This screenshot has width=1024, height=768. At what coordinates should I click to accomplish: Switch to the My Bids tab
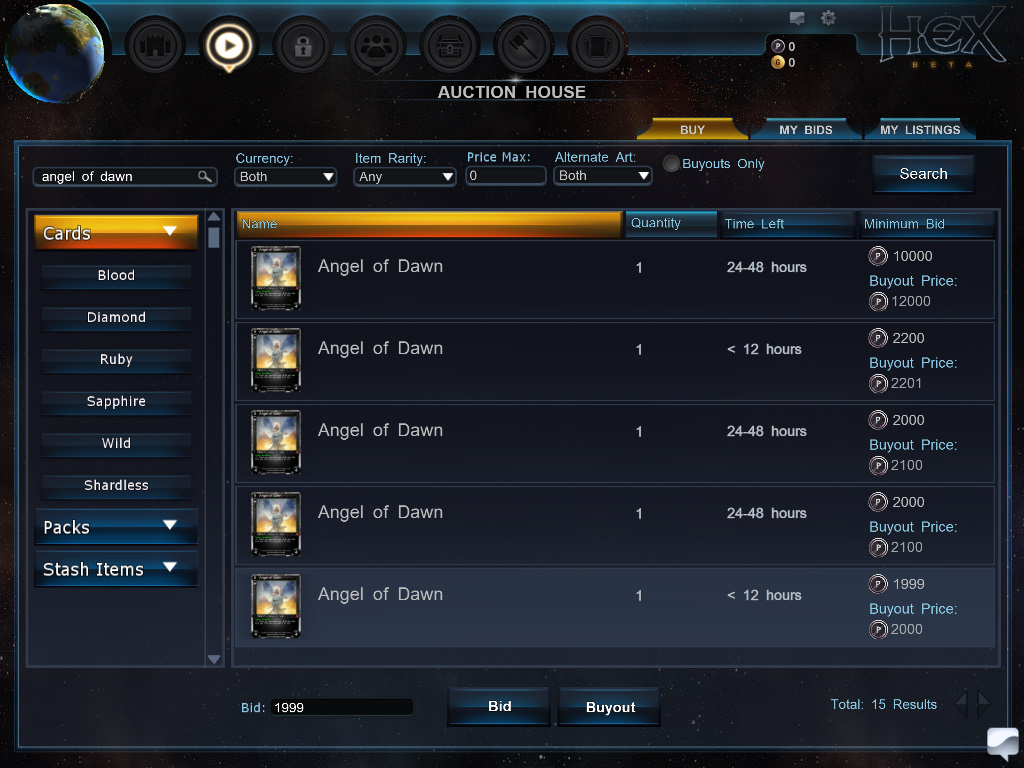tap(806, 129)
